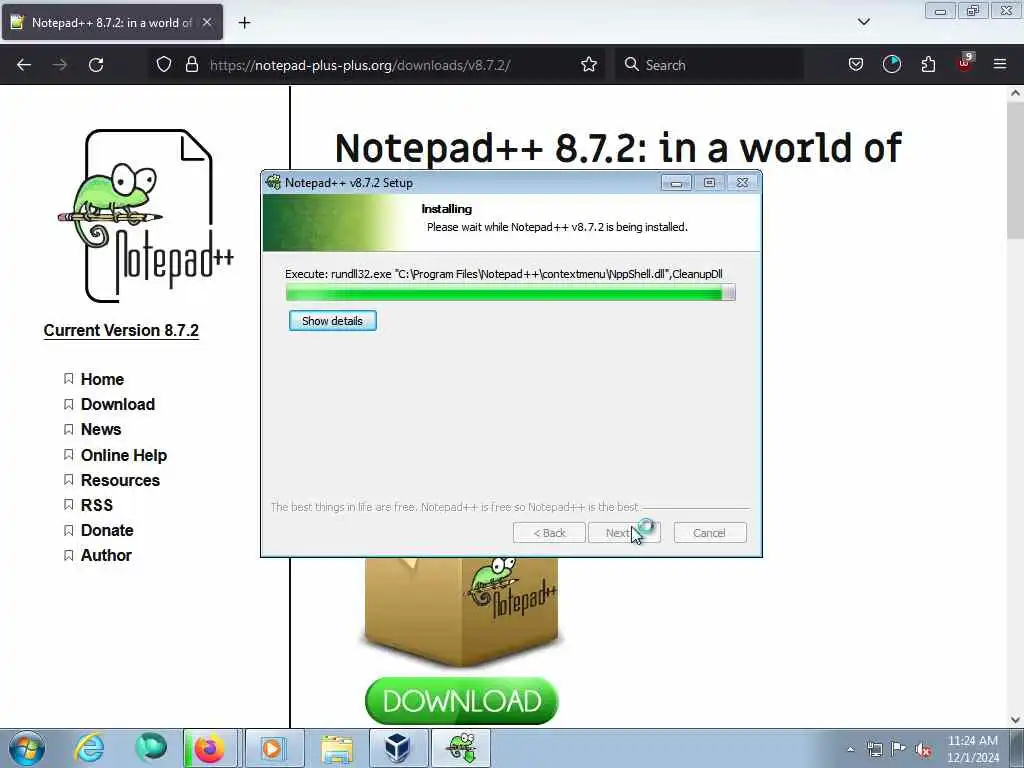Click the muted volume tray icon
1024x768 pixels.
coord(923,749)
